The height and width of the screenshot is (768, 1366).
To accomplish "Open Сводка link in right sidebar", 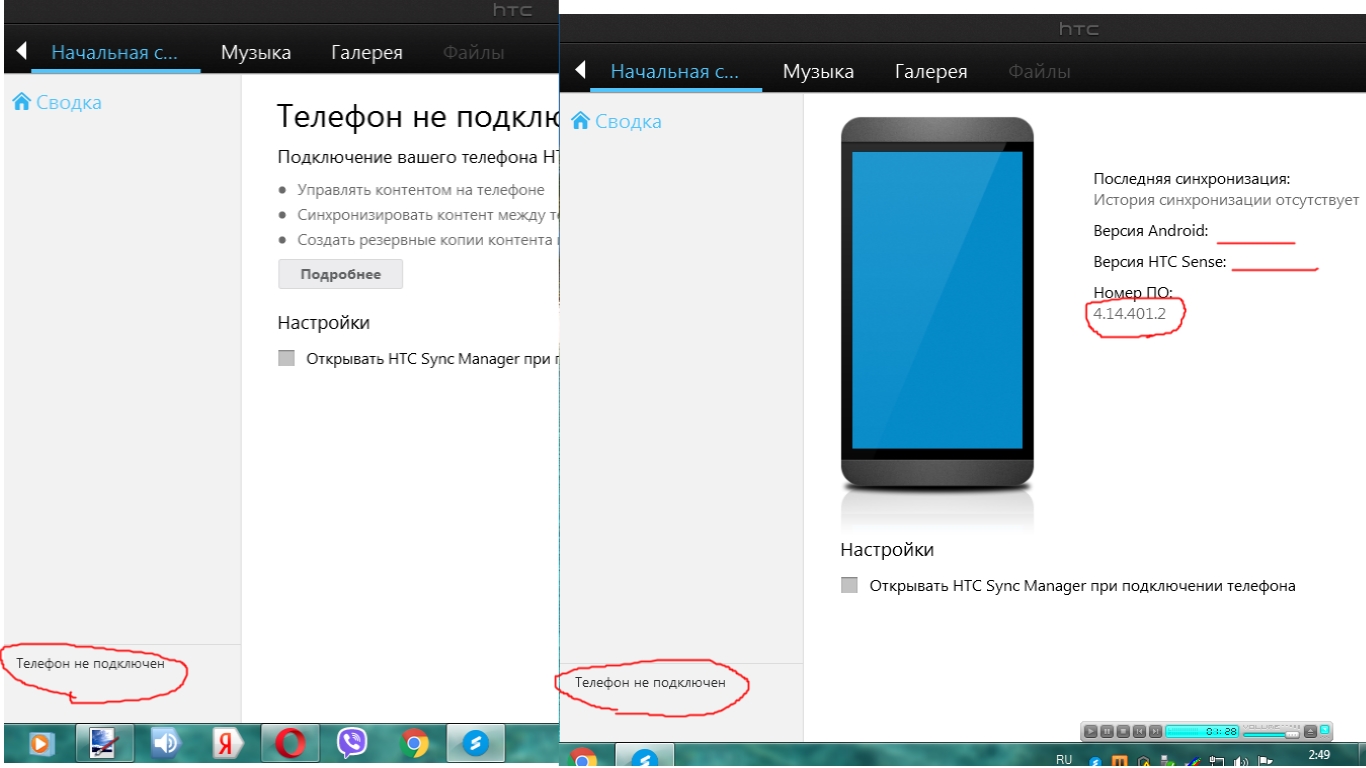I will [x=628, y=121].
